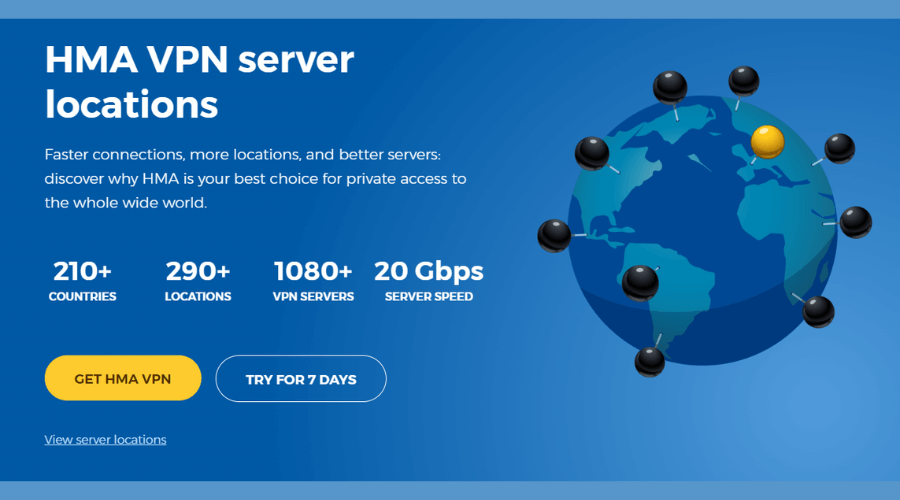Click the HMA VPN server locations heading
This screenshot has height=500, width=900.
tap(199, 81)
